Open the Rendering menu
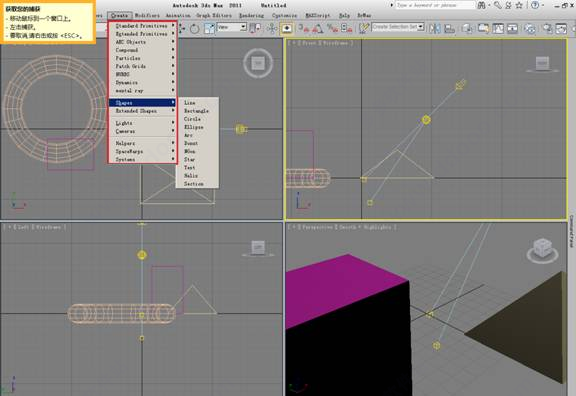576x396 pixels. (x=252, y=15)
